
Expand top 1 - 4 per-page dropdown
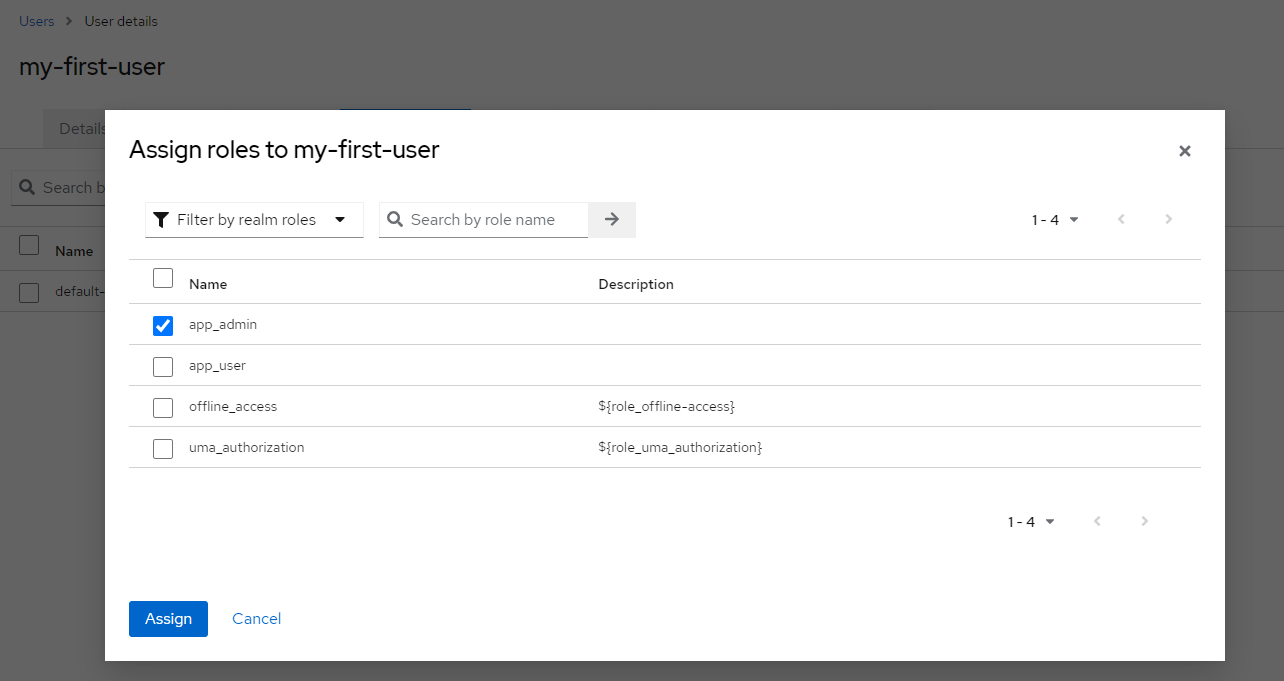(1055, 220)
